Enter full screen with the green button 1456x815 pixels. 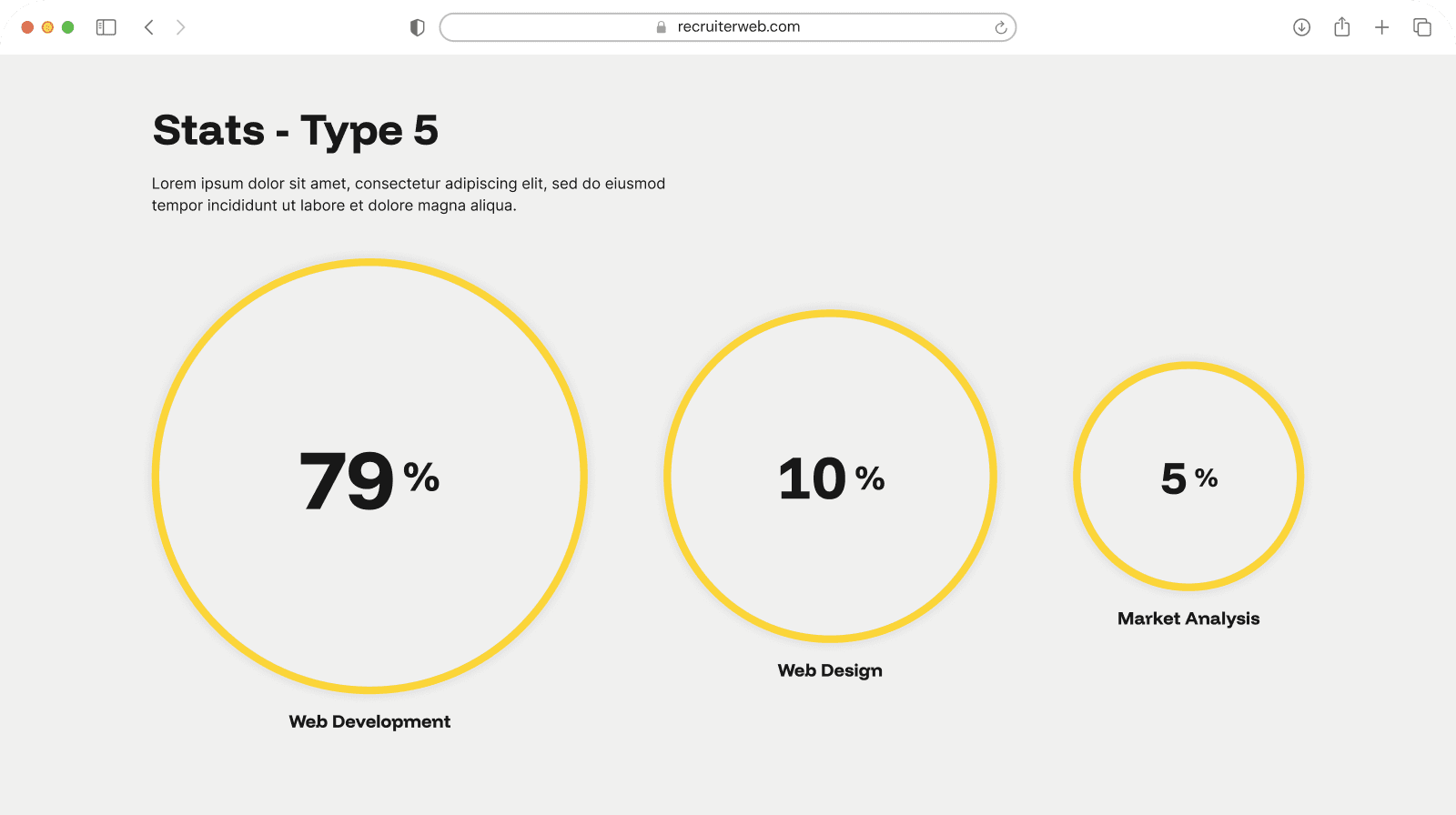[x=67, y=27]
